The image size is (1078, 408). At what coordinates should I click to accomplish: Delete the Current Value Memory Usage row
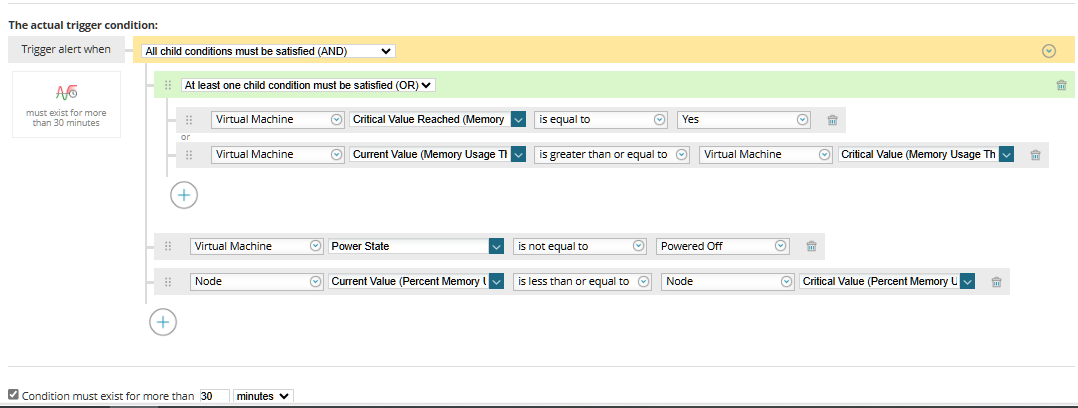click(1035, 155)
